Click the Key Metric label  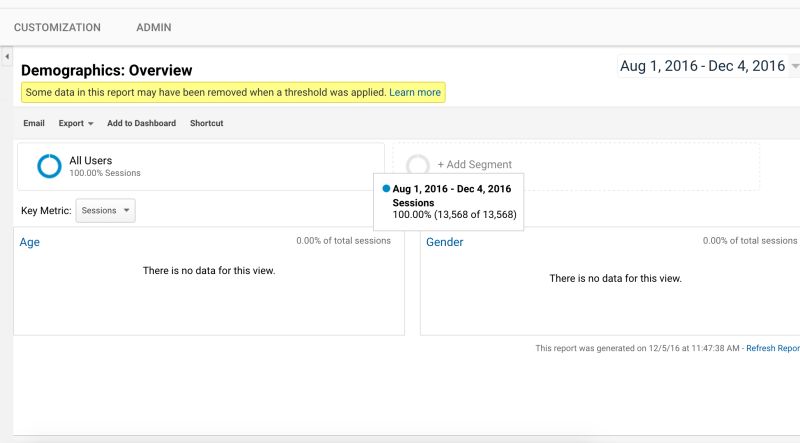click(46, 211)
